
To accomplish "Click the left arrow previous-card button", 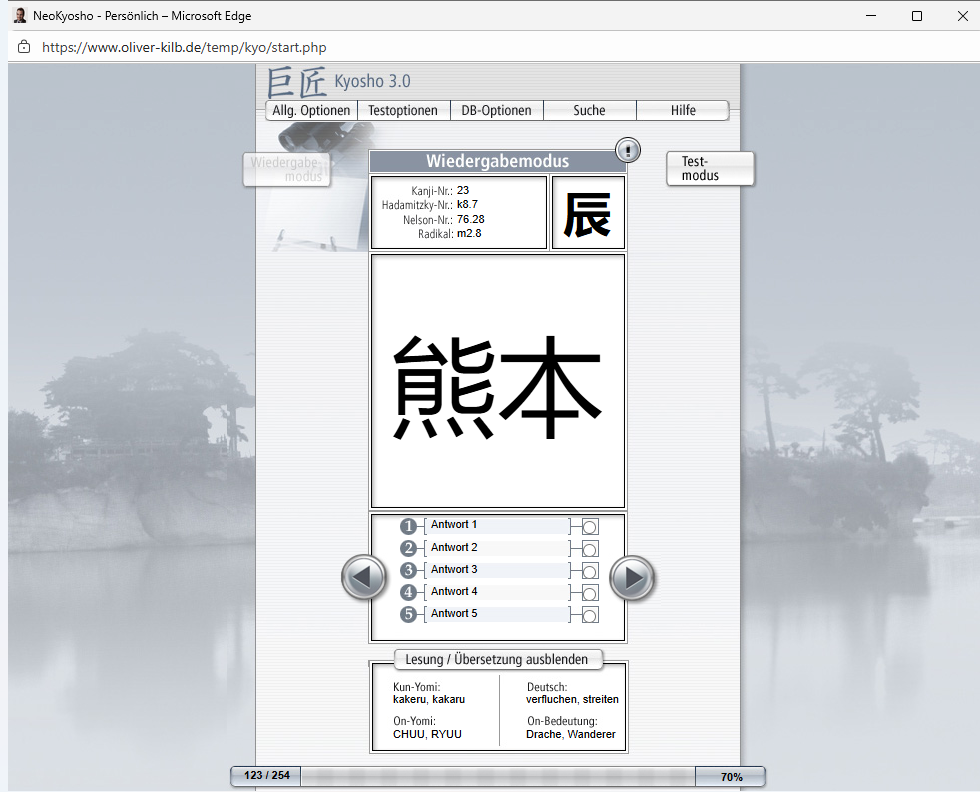I will click(x=364, y=577).
